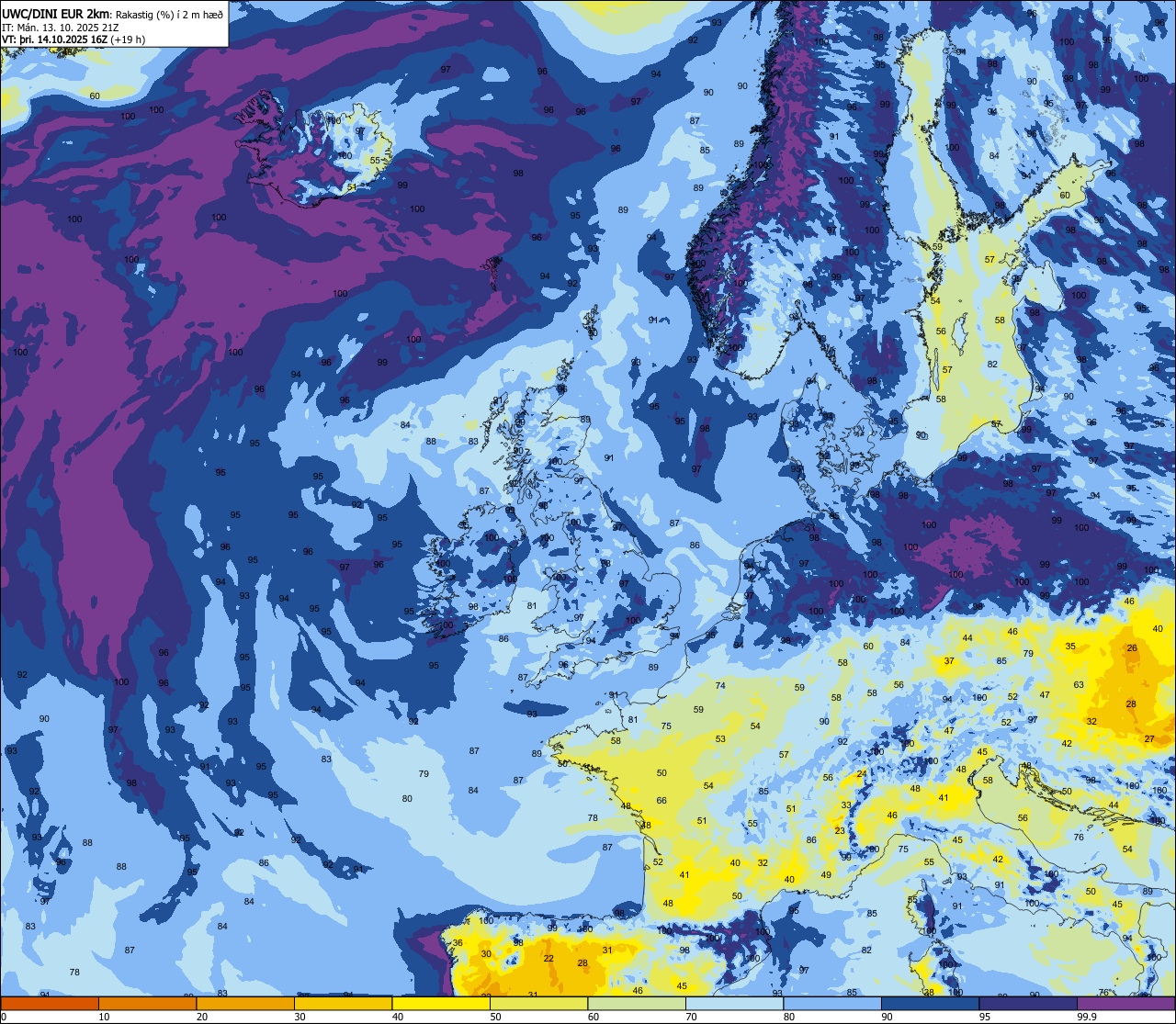Viewport: 1176px width, 1024px height.
Task: Click the map humidity value "36" over northwest Spain
Action: 458,943
